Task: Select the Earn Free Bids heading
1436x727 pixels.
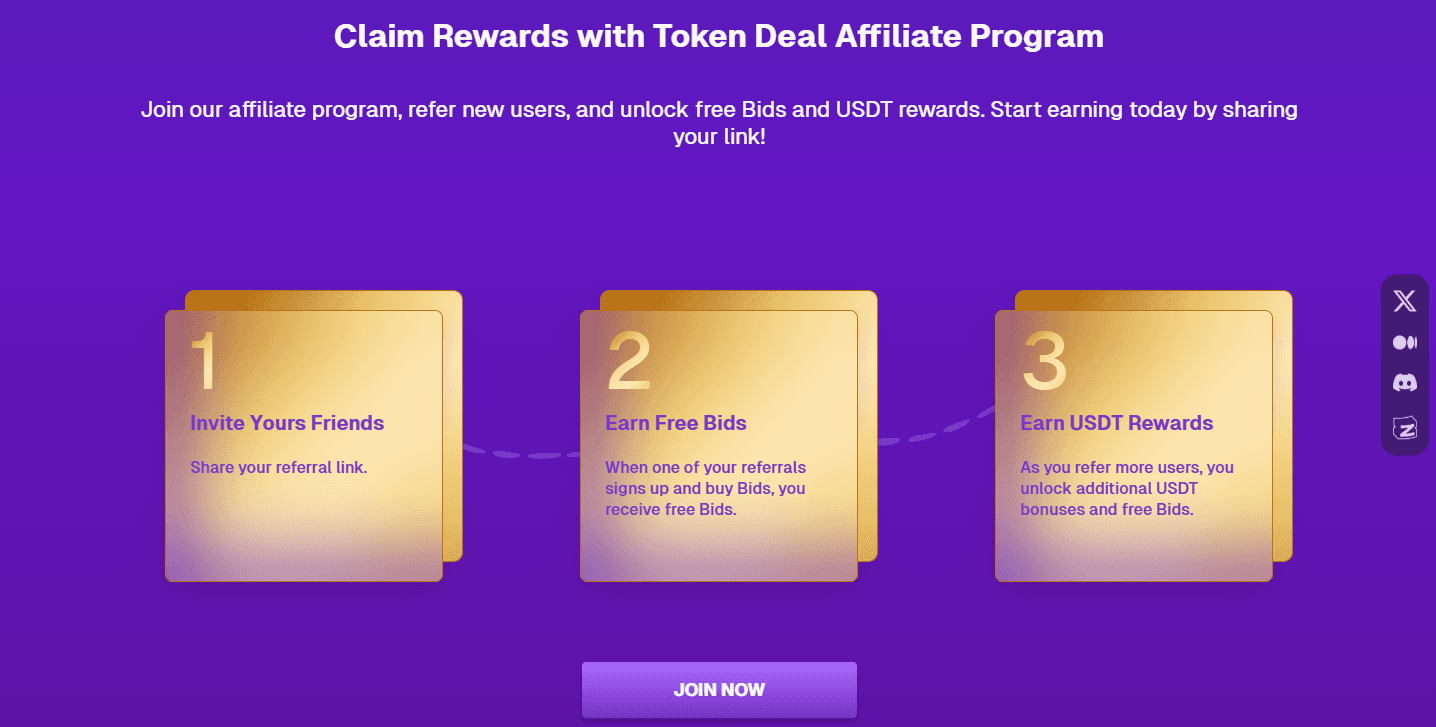Action: [x=676, y=423]
